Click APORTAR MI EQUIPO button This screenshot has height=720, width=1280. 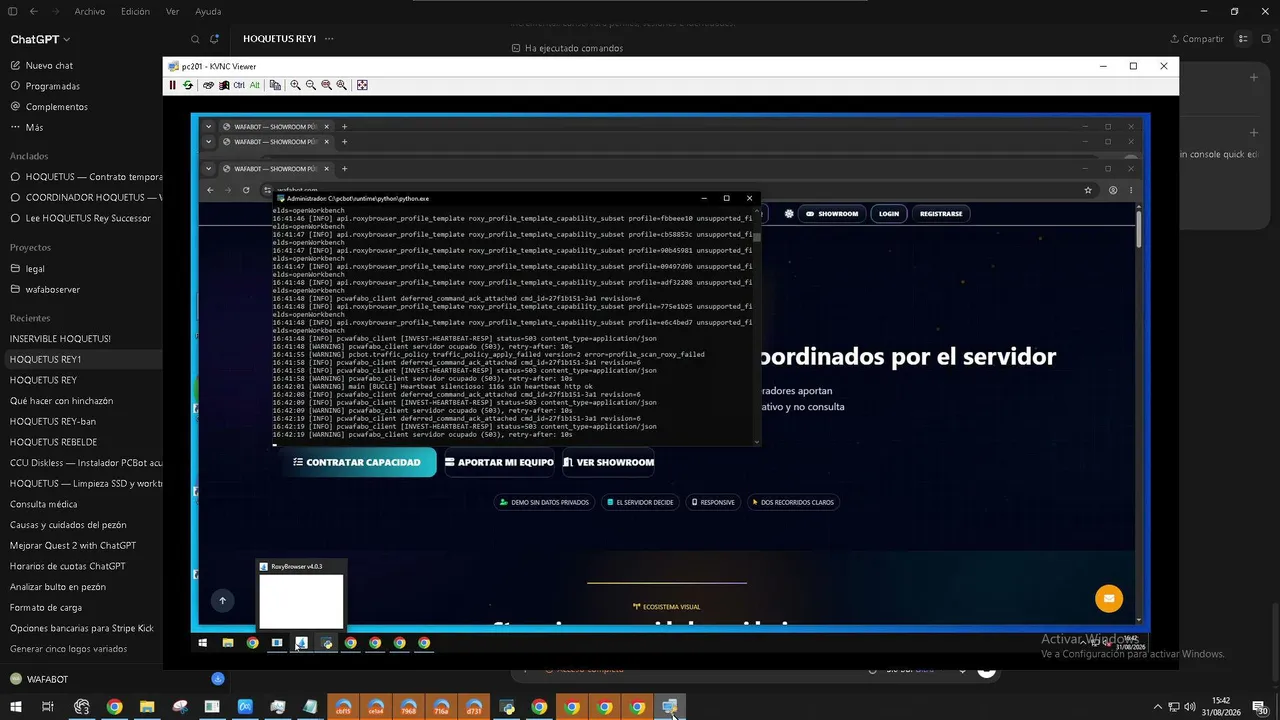[x=499, y=462]
